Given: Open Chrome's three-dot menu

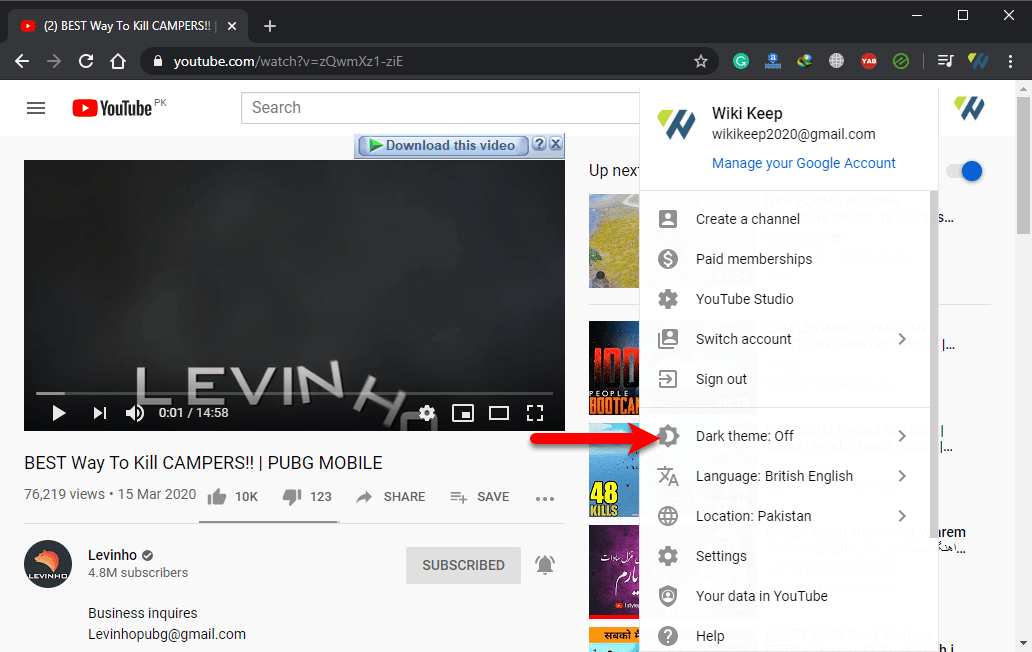Looking at the screenshot, I should click(1010, 61).
